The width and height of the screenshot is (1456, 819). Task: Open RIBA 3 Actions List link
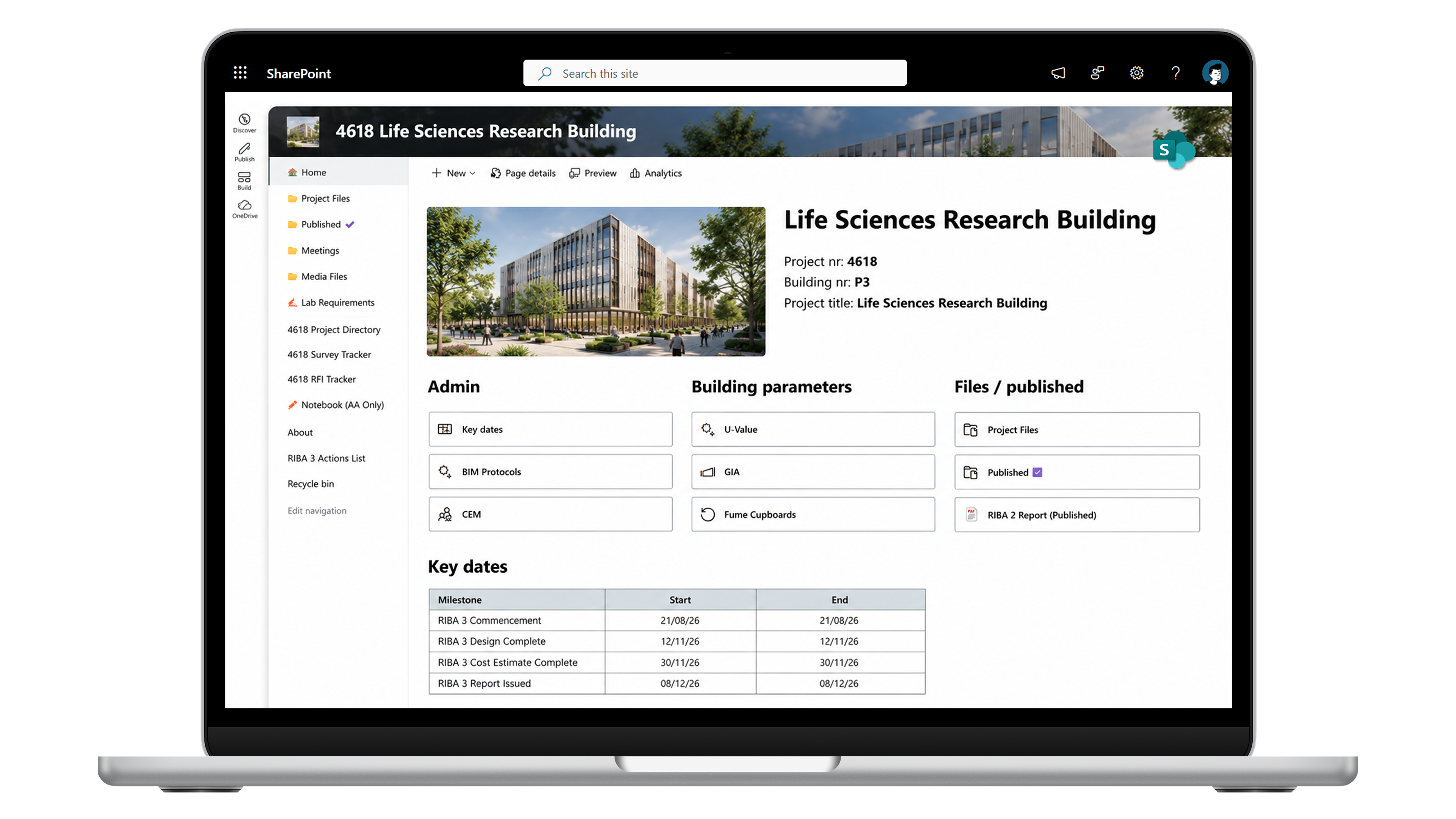(x=326, y=458)
